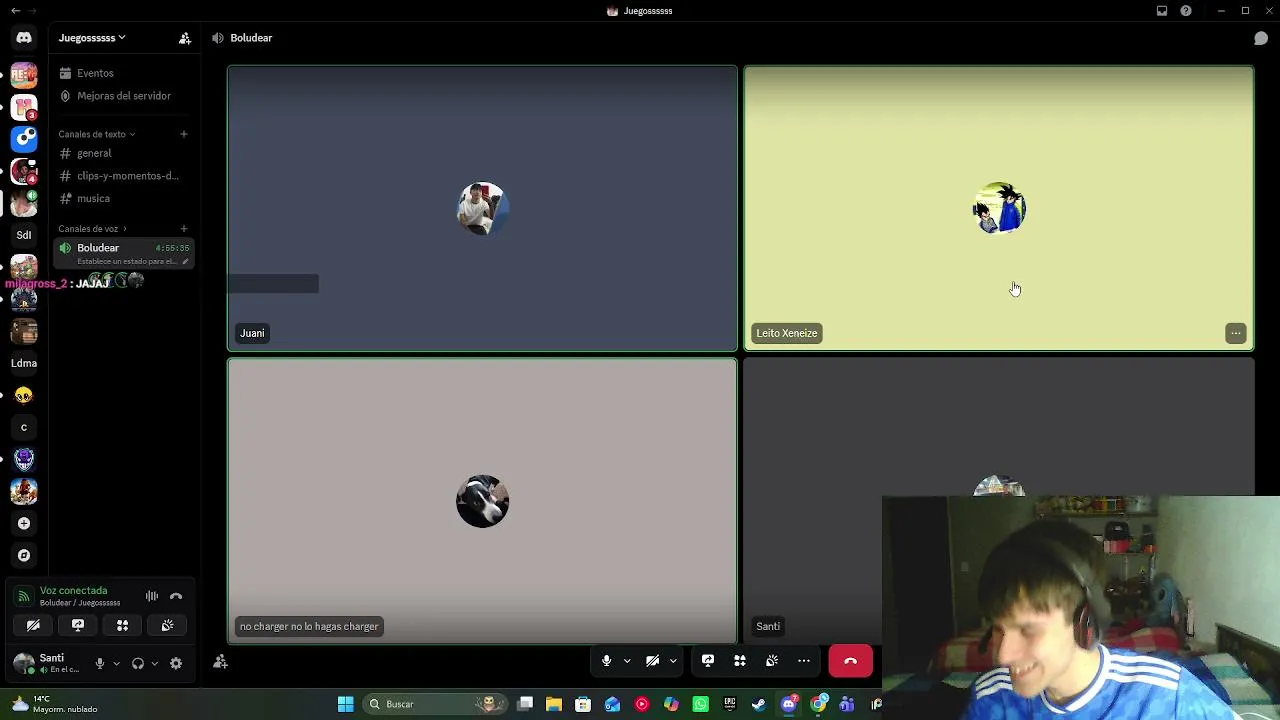Open noise suppression in Voz conectada panel

tap(152, 596)
